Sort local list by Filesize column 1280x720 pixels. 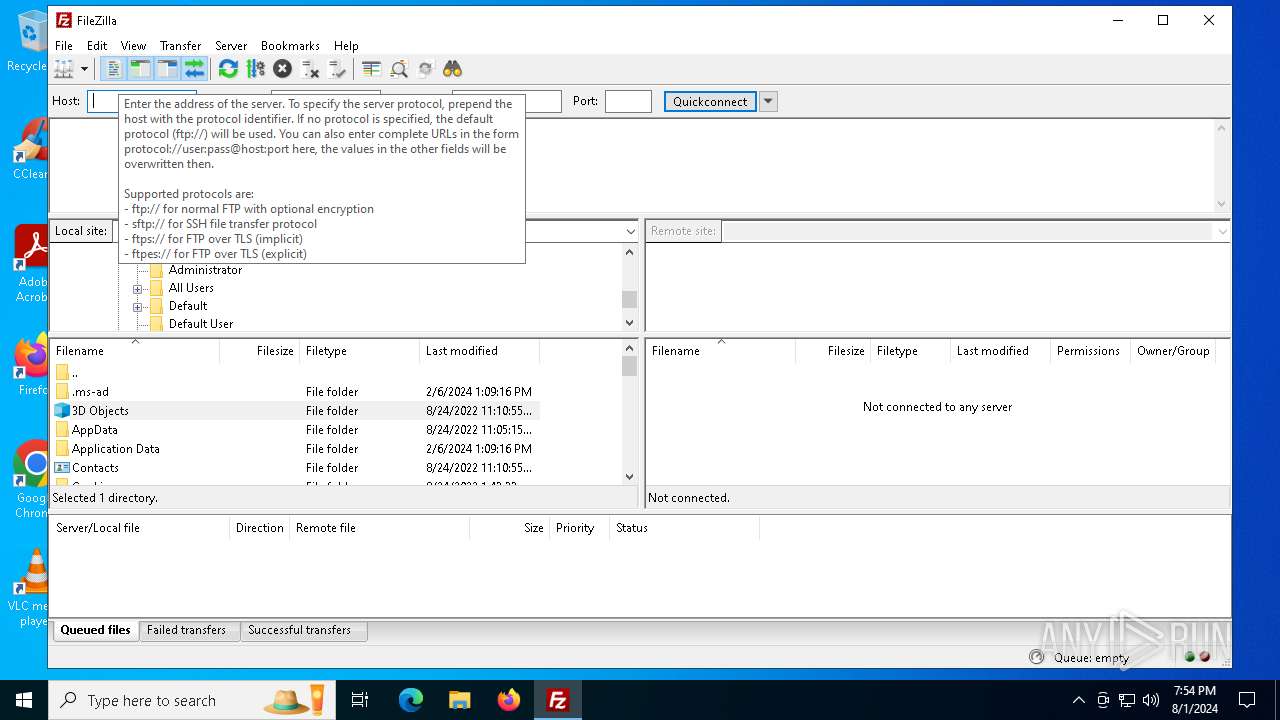pyautogui.click(x=260, y=351)
